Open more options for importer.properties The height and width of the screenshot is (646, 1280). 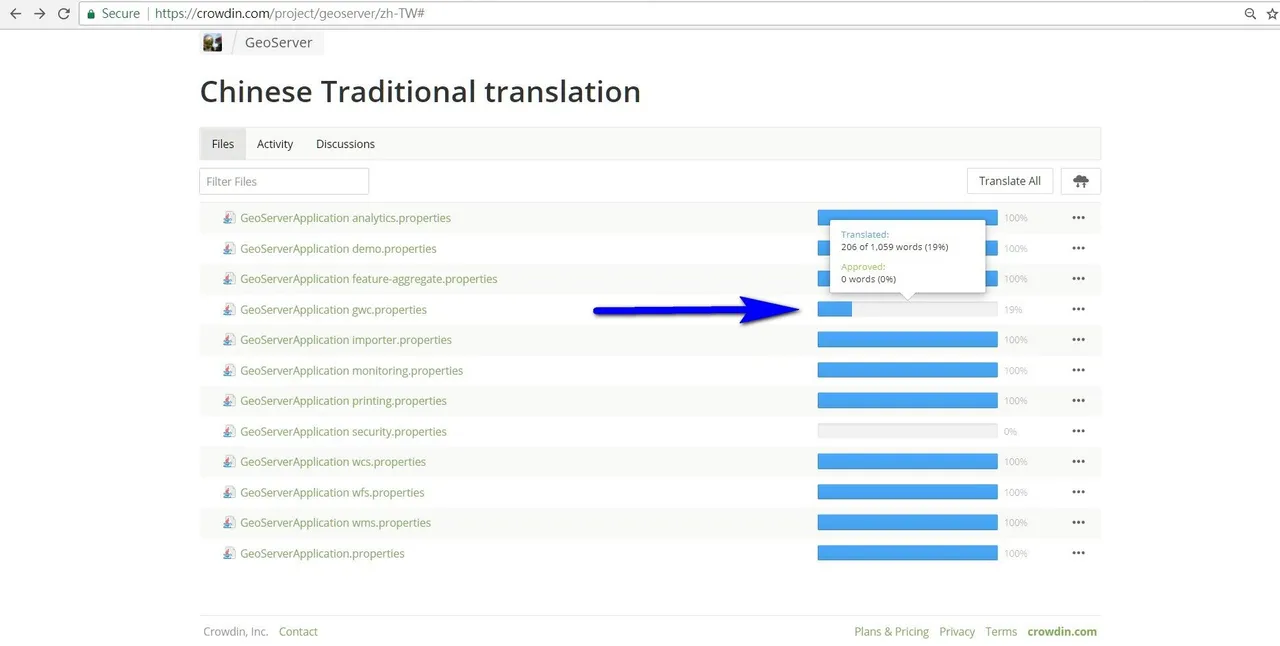pyautogui.click(x=1078, y=340)
